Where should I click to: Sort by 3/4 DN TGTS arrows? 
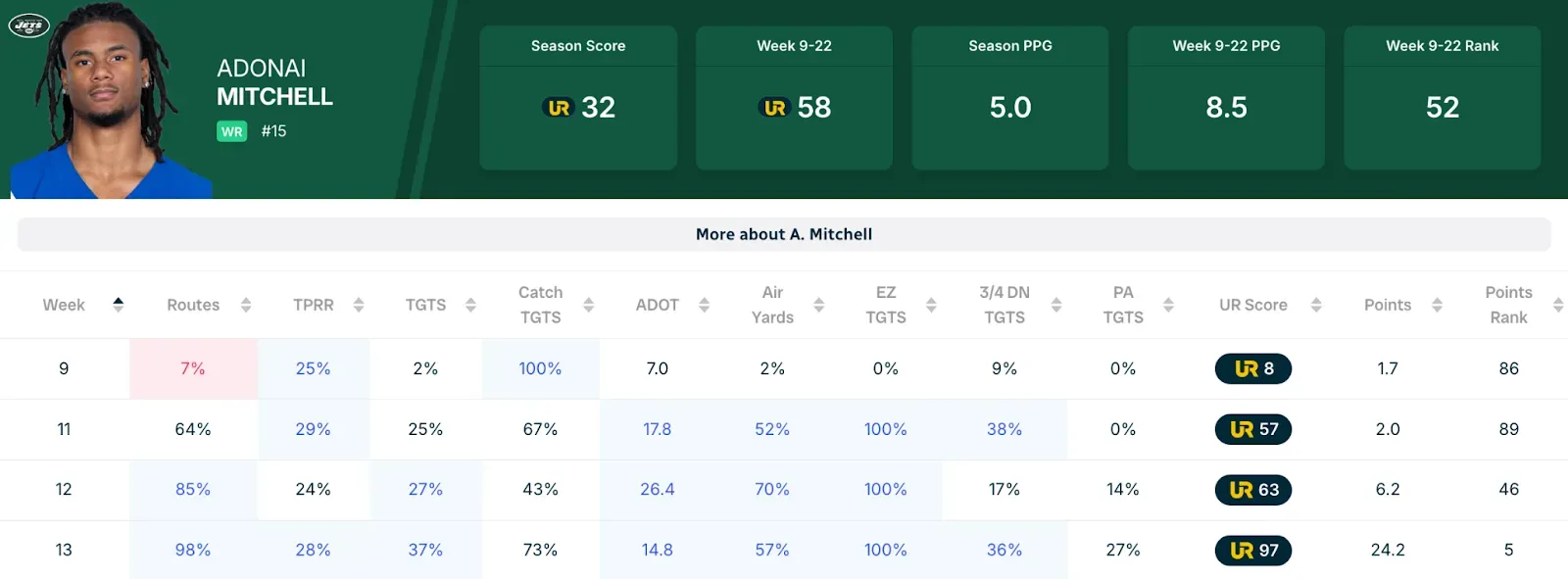(x=1056, y=306)
